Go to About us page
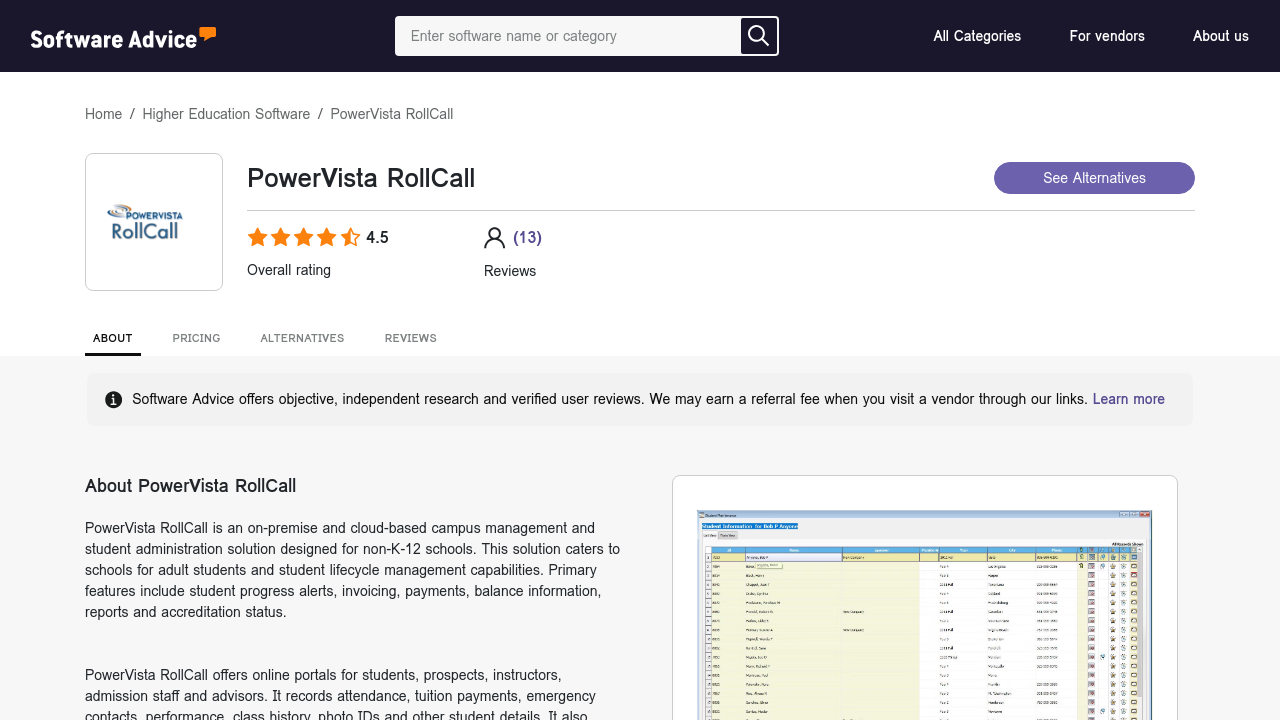The width and height of the screenshot is (1280, 720). click(x=1220, y=36)
